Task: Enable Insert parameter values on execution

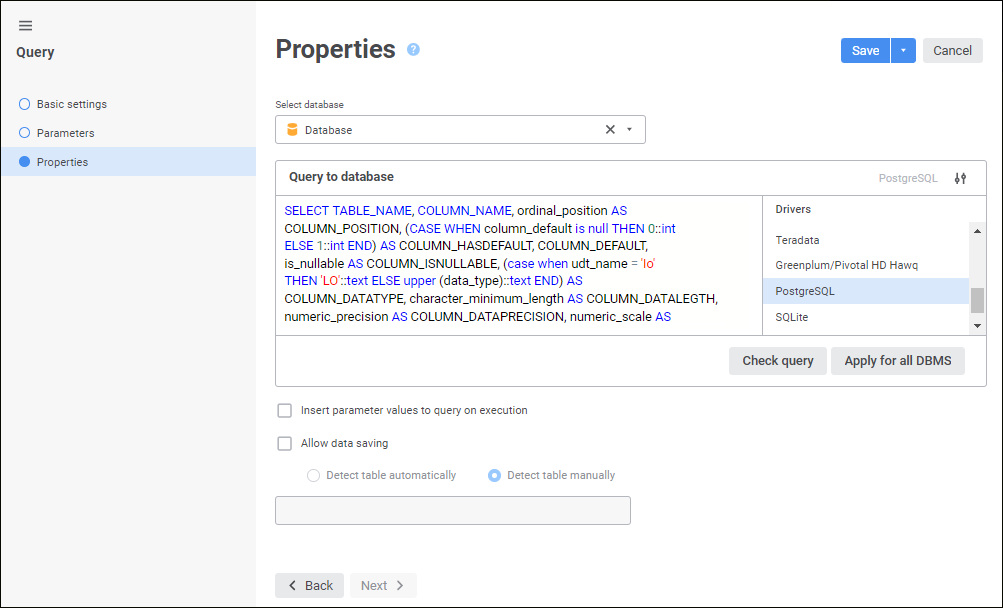Action: (285, 410)
